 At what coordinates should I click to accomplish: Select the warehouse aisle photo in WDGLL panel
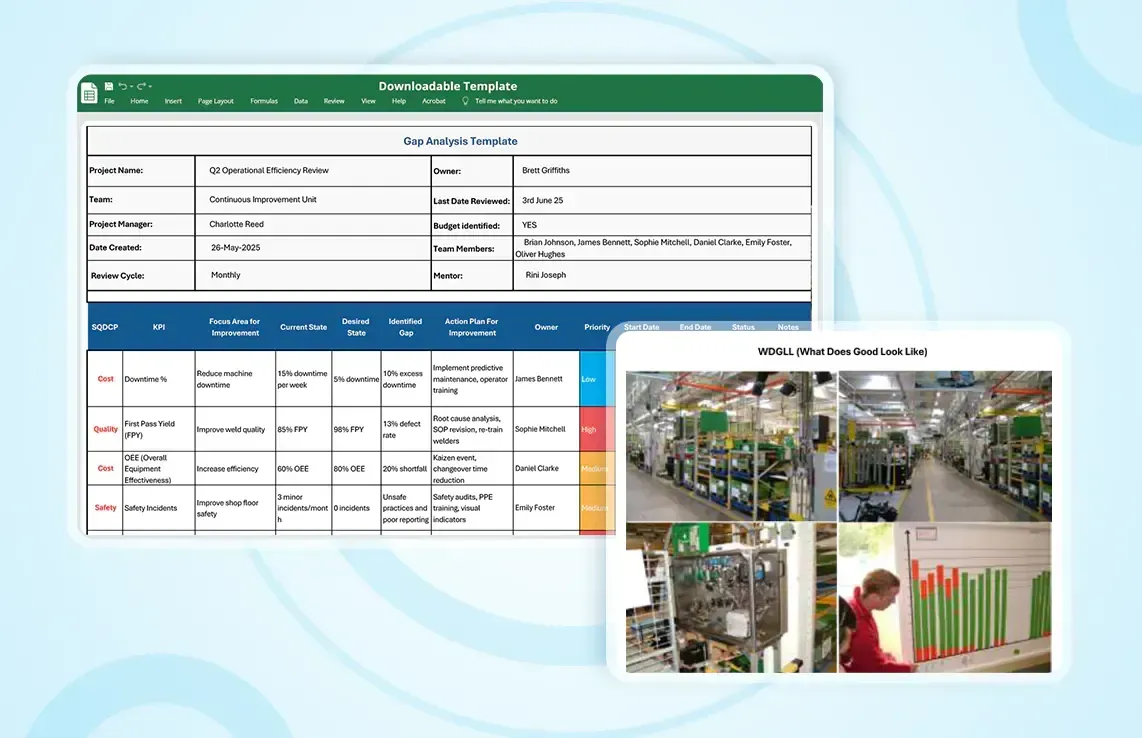pyautogui.click(x=945, y=446)
